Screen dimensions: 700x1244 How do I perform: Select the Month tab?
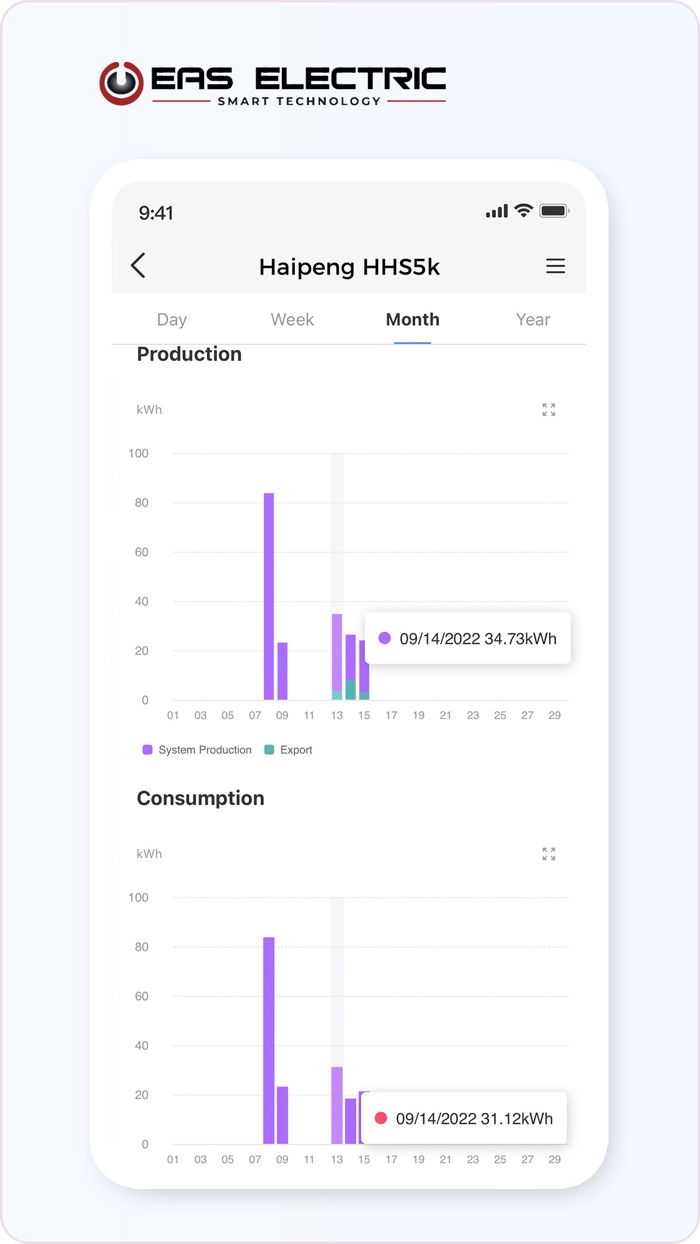click(x=412, y=320)
